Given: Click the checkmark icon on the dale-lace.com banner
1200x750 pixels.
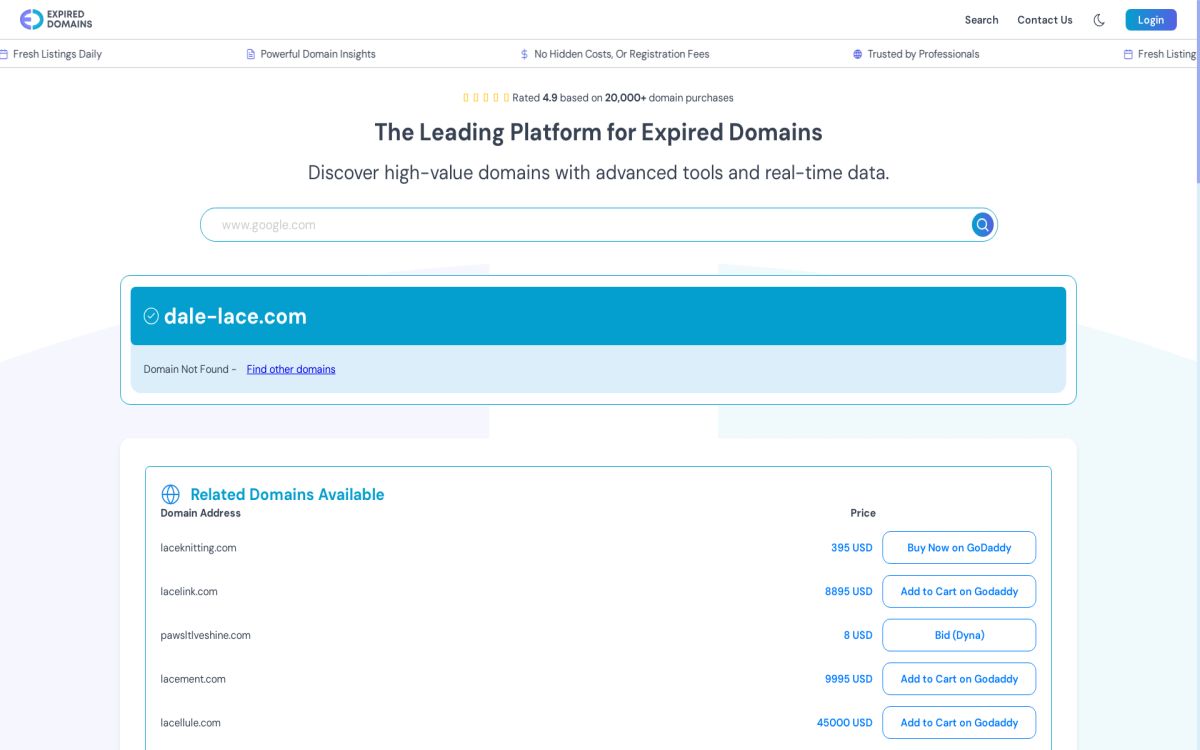Looking at the screenshot, I should tap(150, 315).
